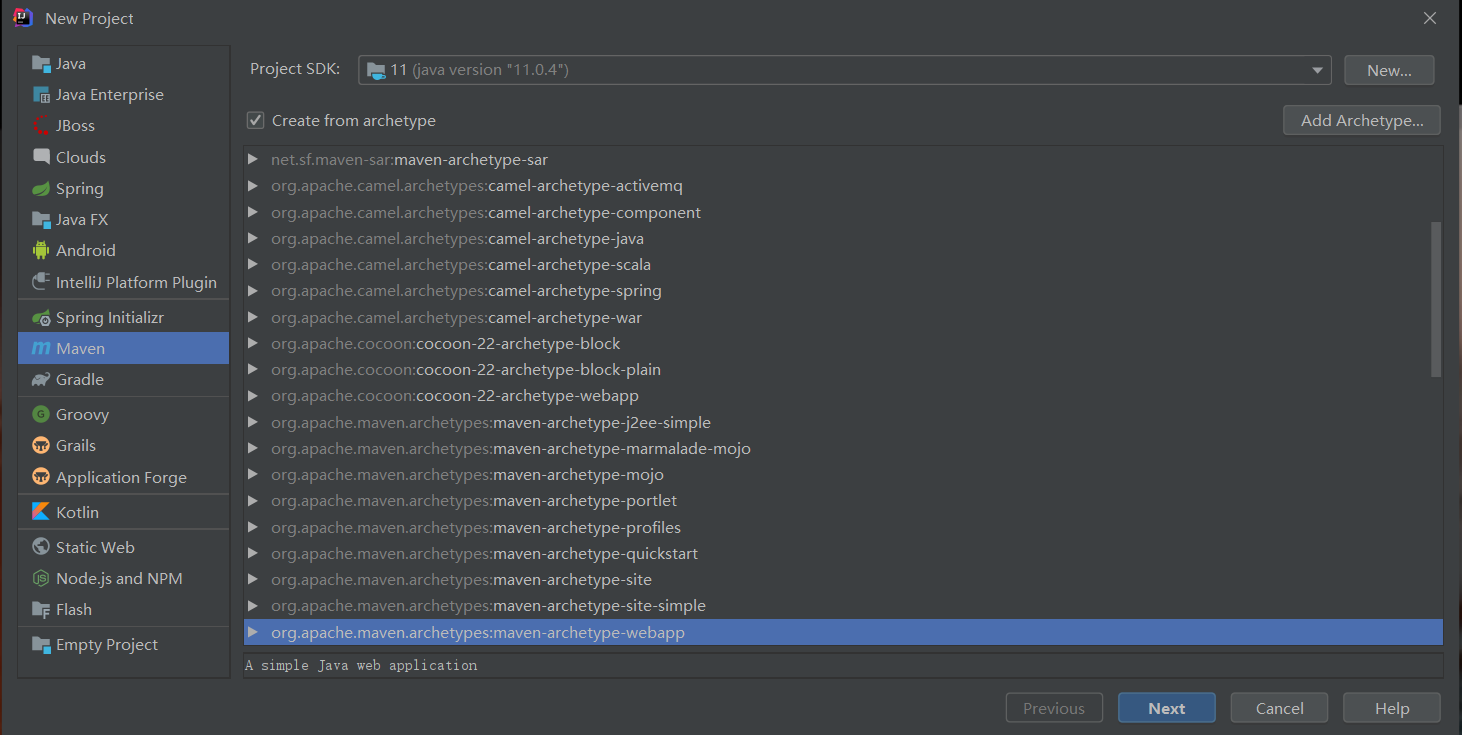Click the Java folder icon in sidebar
The height and width of the screenshot is (735, 1462).
(41, 64)
